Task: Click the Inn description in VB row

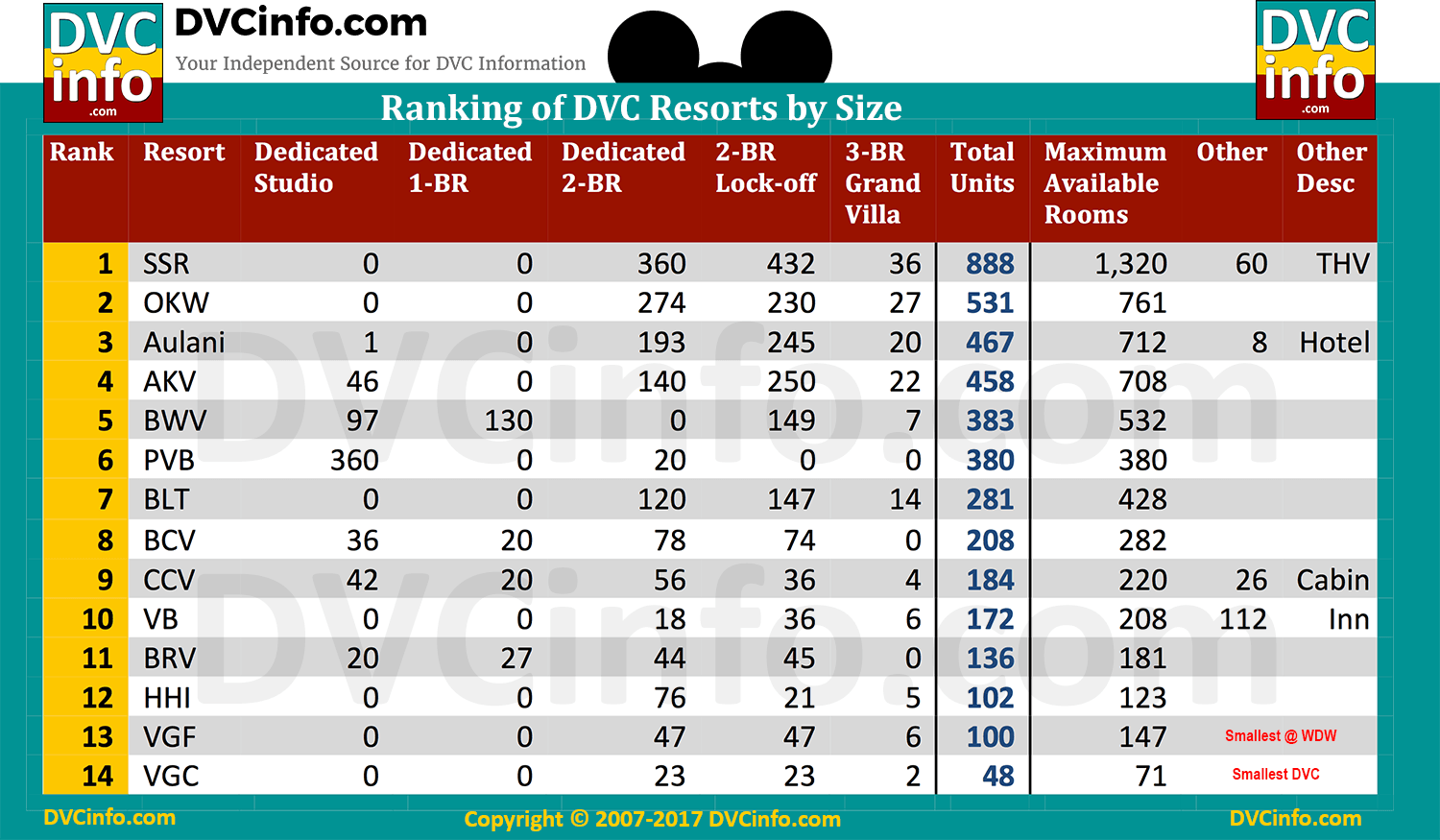Action: (1349, 619)
